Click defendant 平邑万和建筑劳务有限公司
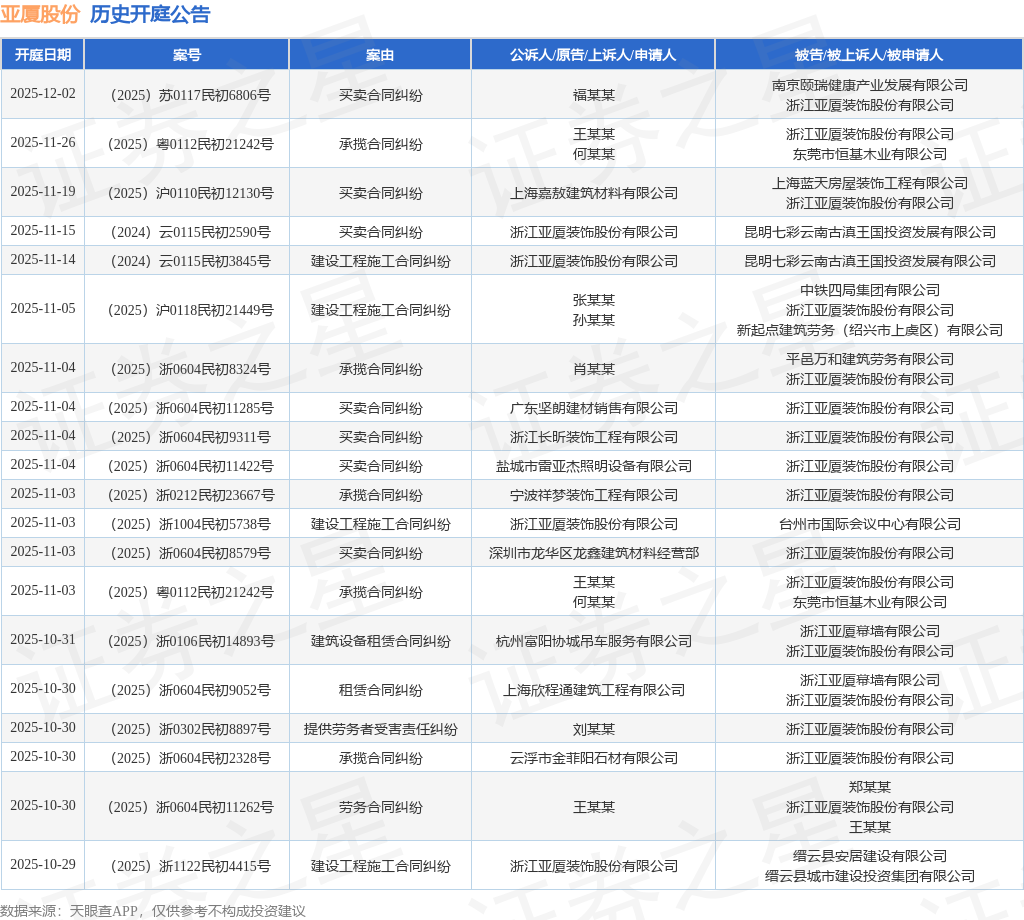Image resolution: width=1024 pixels, height=920 pixels. (x=870, y=359)
